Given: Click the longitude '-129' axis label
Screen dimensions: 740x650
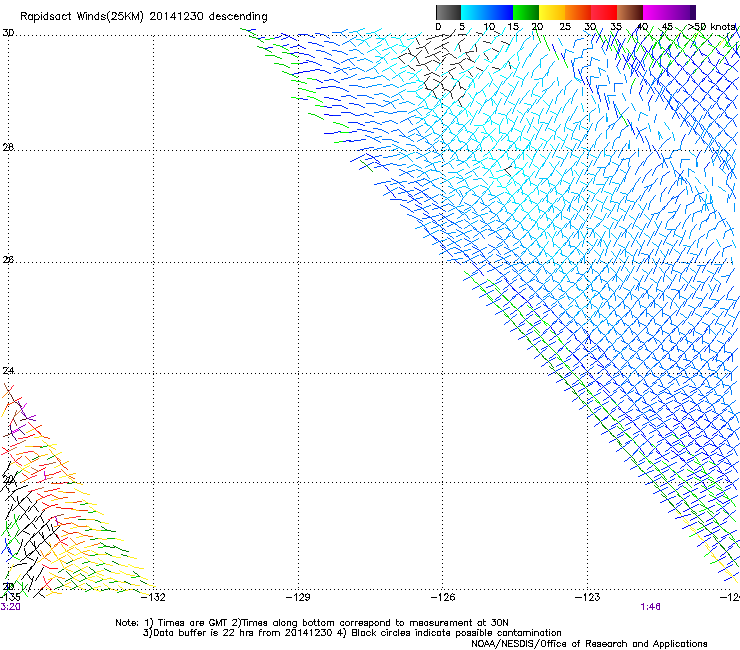Looking at the screenshot, I should point(299,598).
